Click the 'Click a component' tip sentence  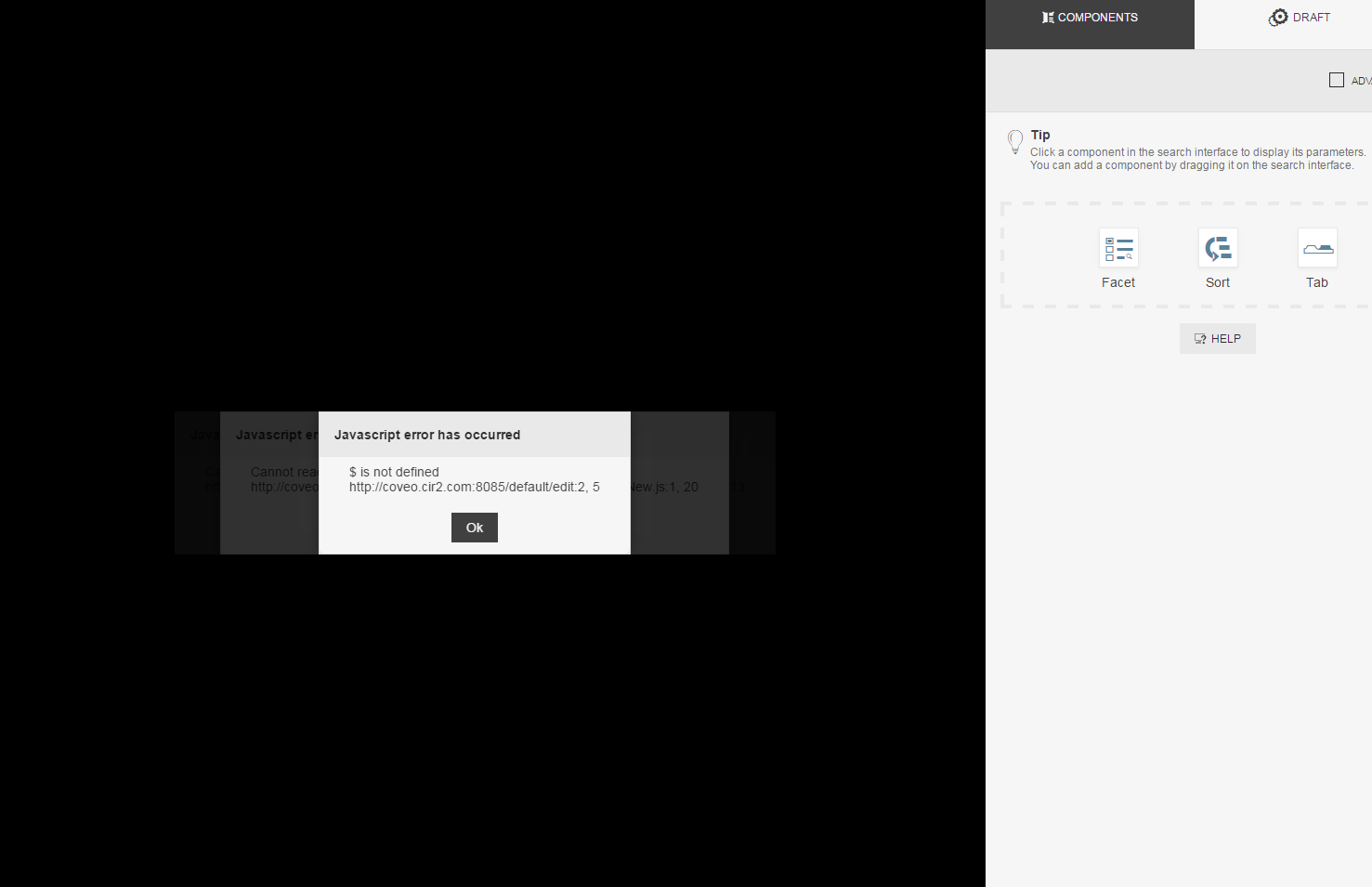click(1197, 152)
